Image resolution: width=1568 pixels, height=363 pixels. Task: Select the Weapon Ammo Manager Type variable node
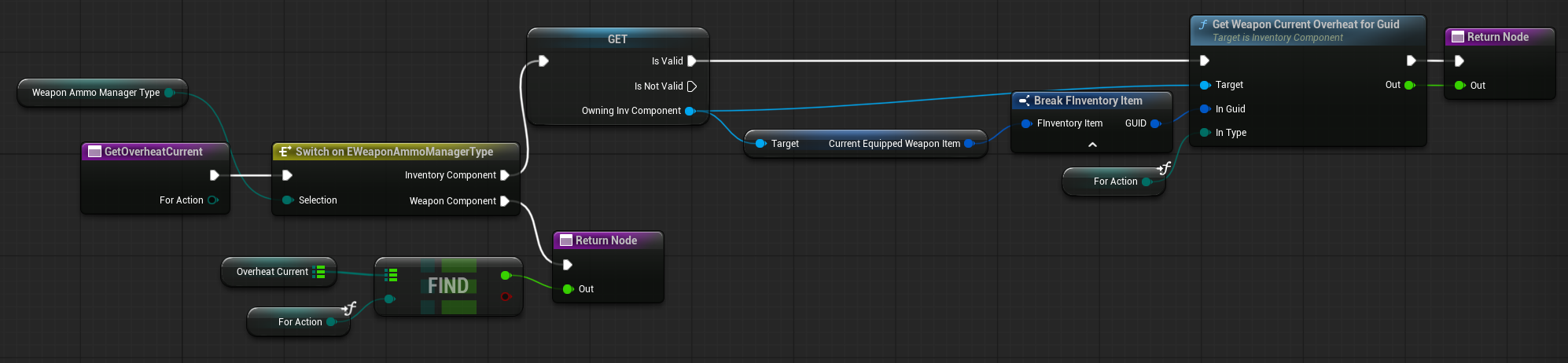96,93
